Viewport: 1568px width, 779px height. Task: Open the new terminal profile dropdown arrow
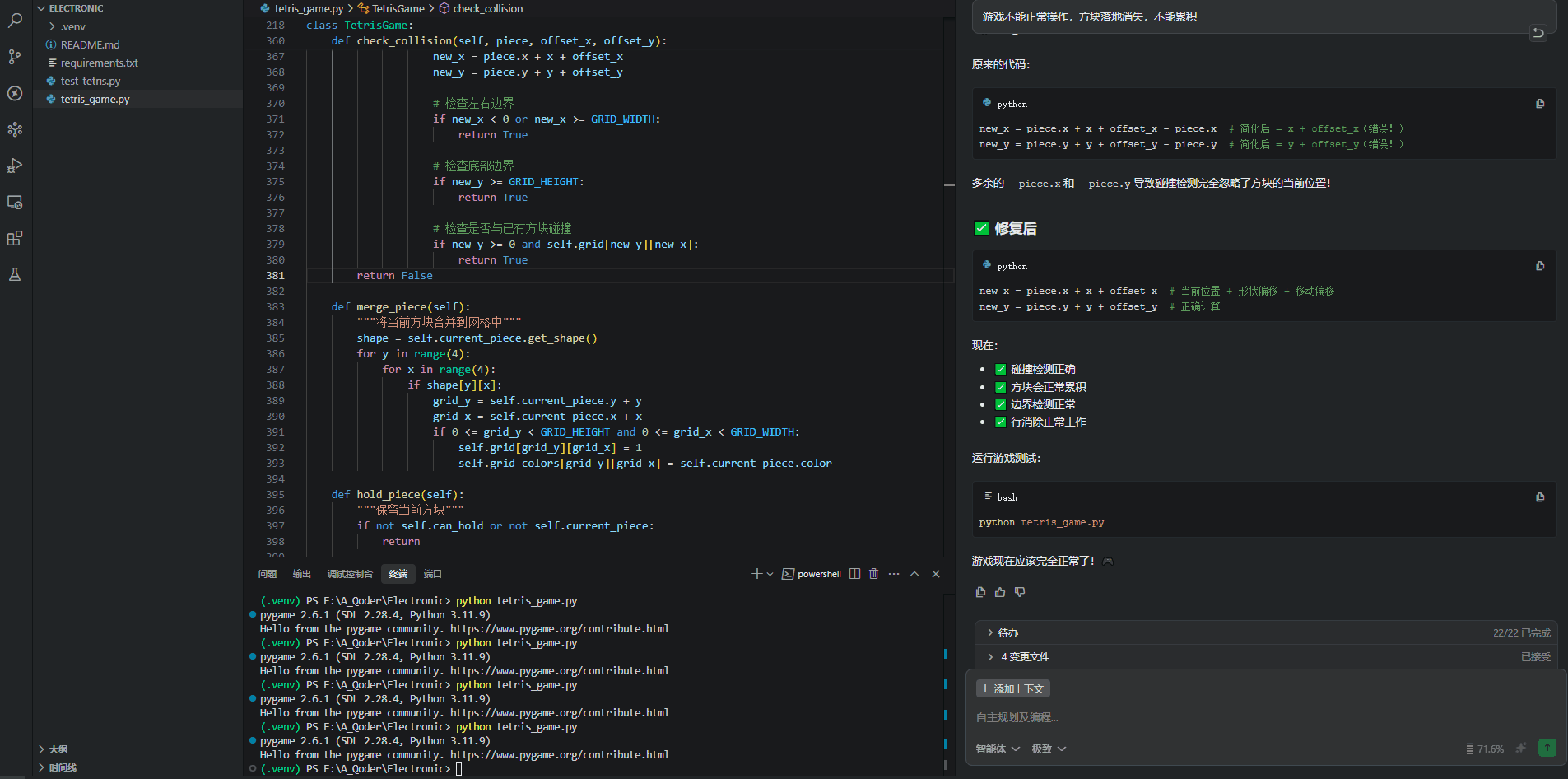tap(770, 574)
